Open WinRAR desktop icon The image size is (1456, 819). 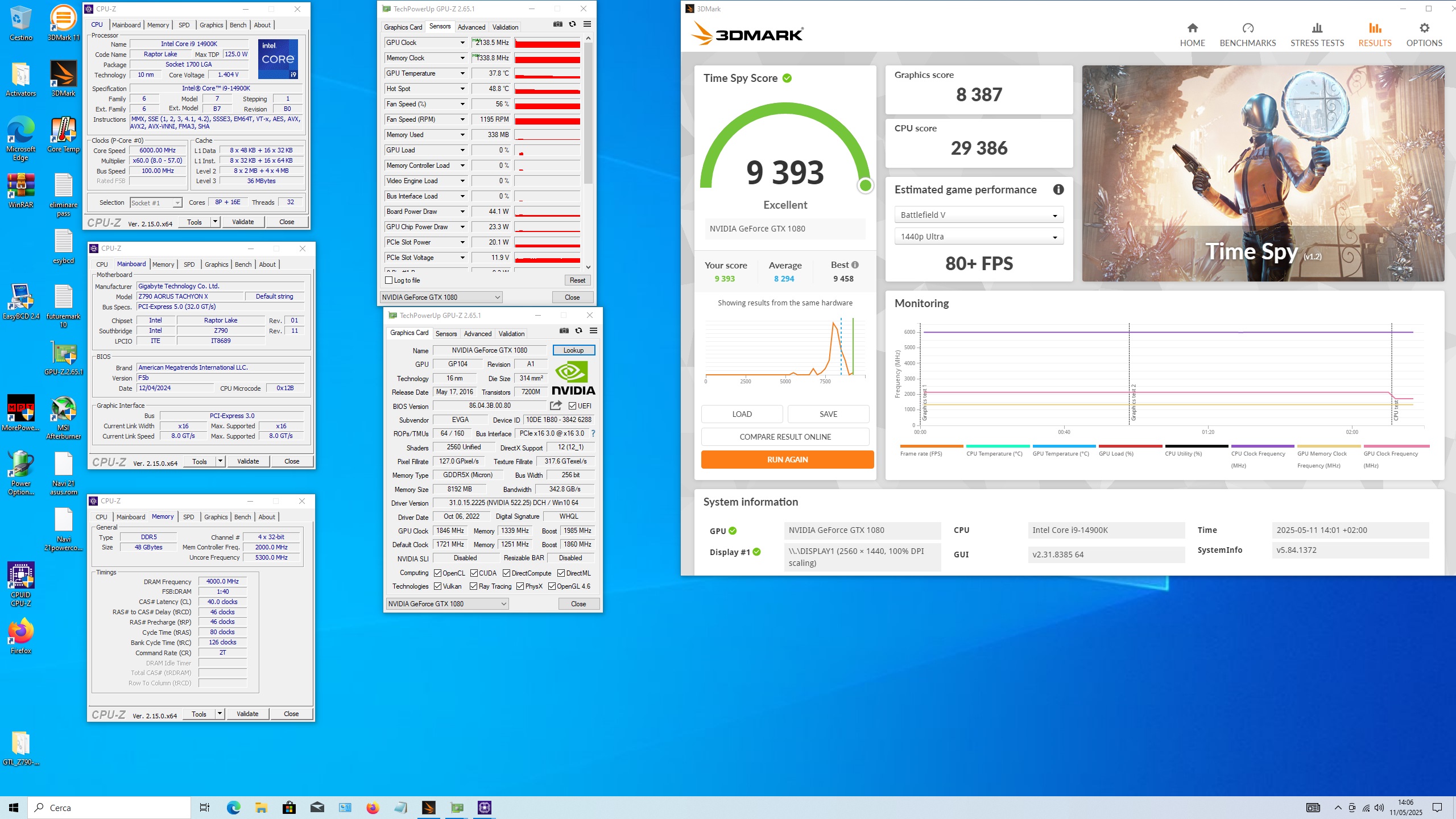point(21,191)
